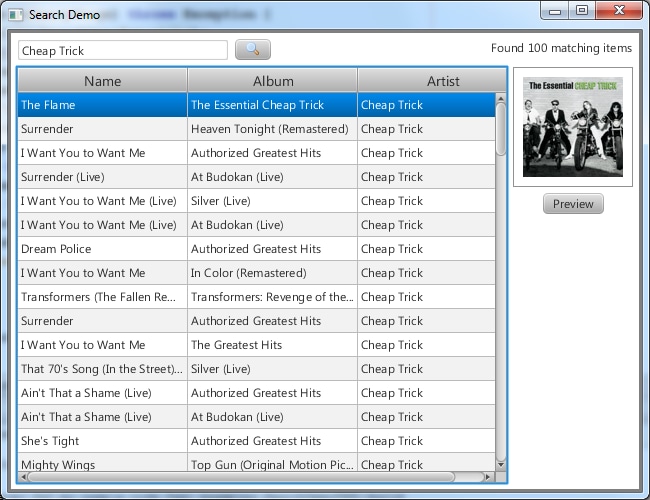Sort by the Artist column header
Viewport: 650px width, 500px height.
pyautogui.click(x=432, y=80)
